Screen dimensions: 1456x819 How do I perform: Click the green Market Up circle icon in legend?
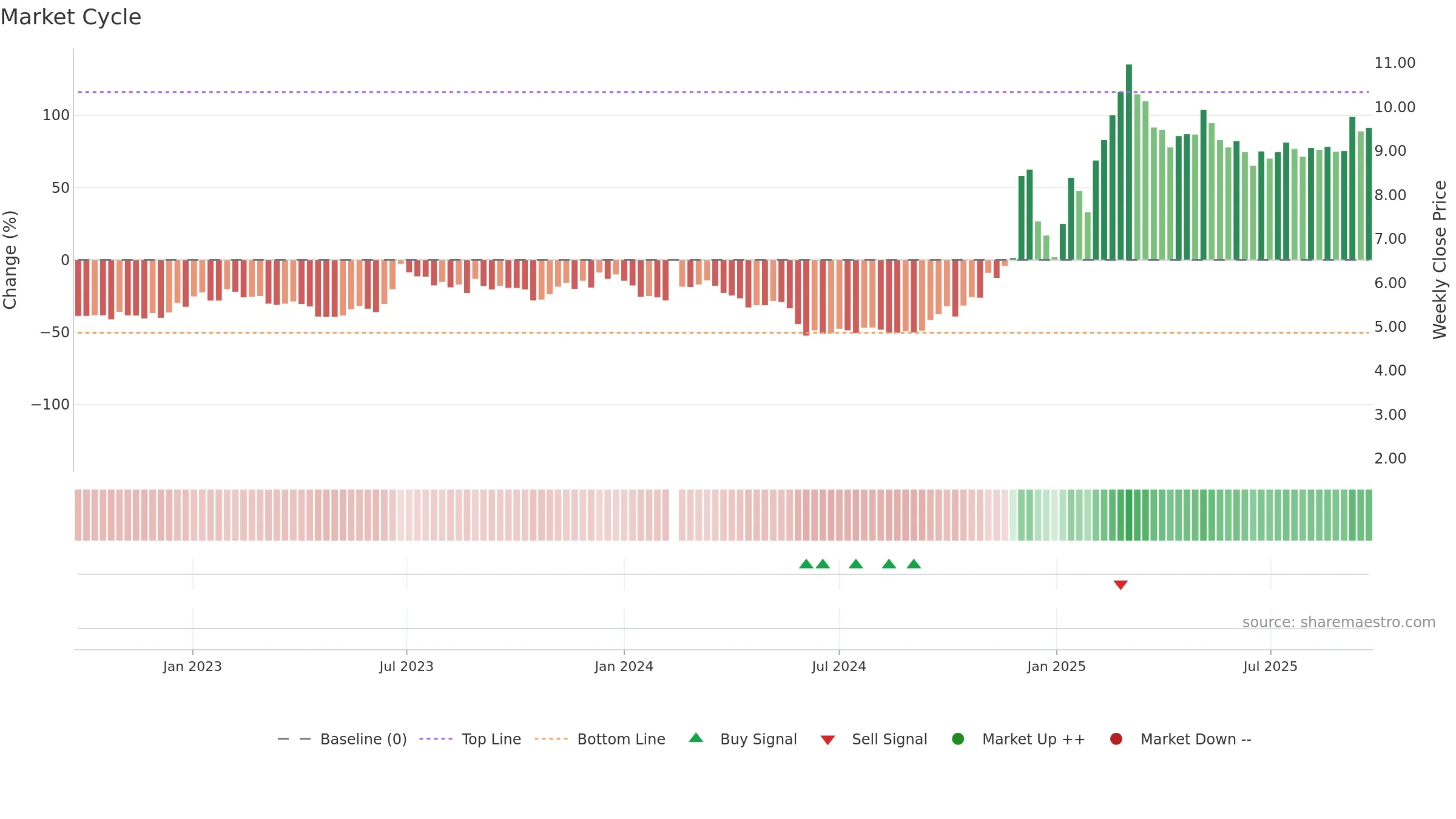point(958,739)
